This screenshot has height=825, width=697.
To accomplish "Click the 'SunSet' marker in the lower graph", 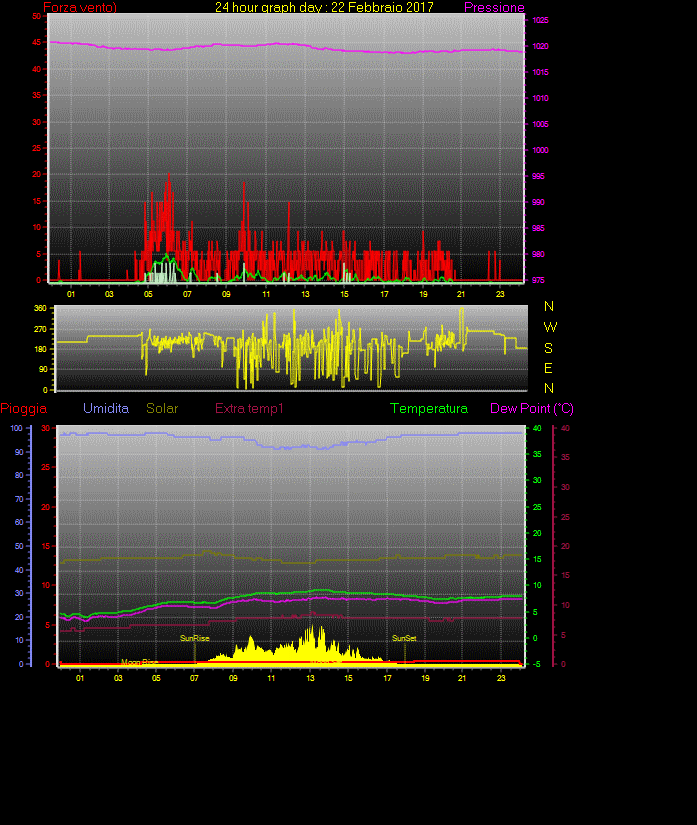I will click(x=404, y=638).
